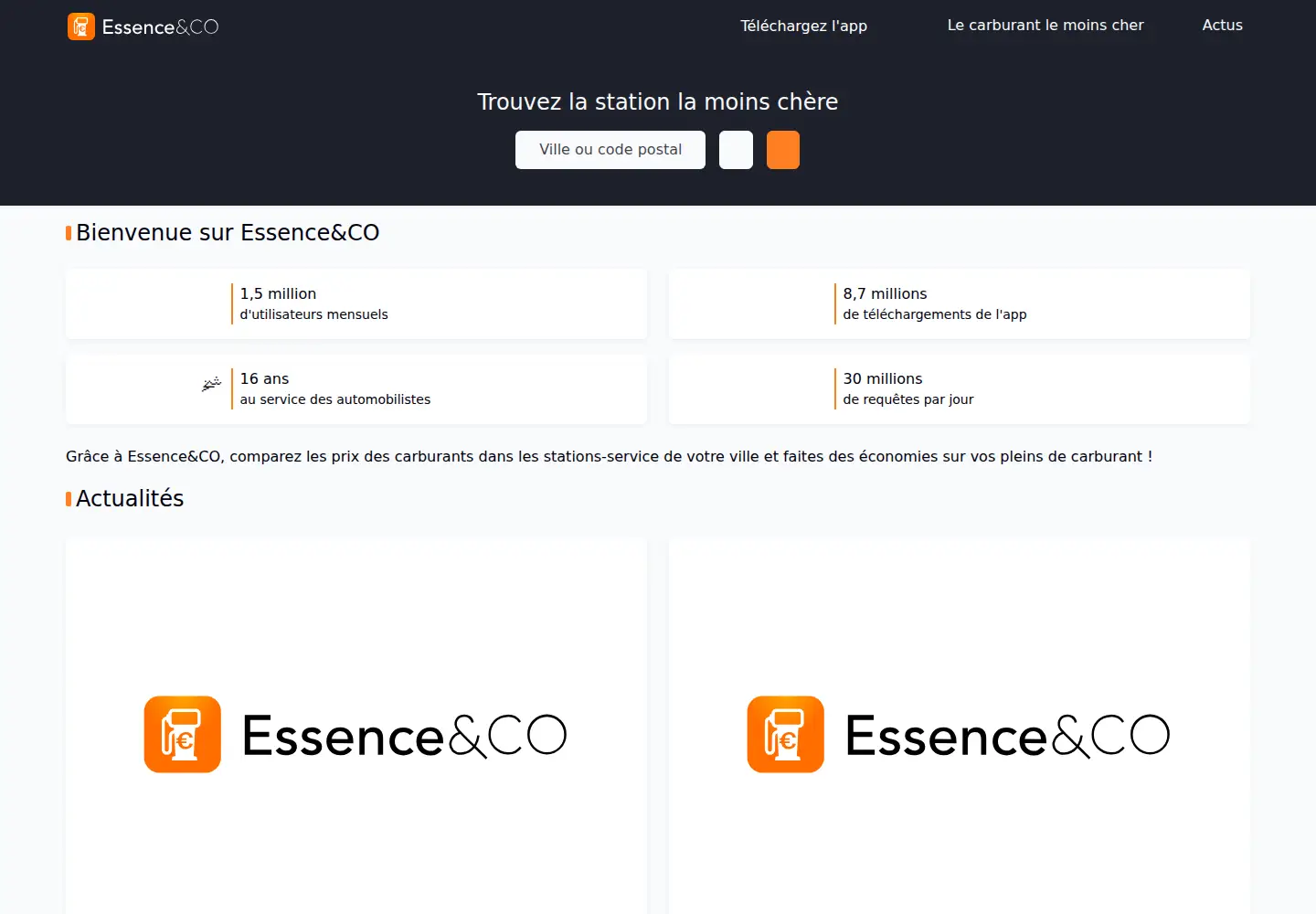Click the white square button beside search field
Image resolution: width=1316 pixels, height=914 pixels.
pos(736,150)
